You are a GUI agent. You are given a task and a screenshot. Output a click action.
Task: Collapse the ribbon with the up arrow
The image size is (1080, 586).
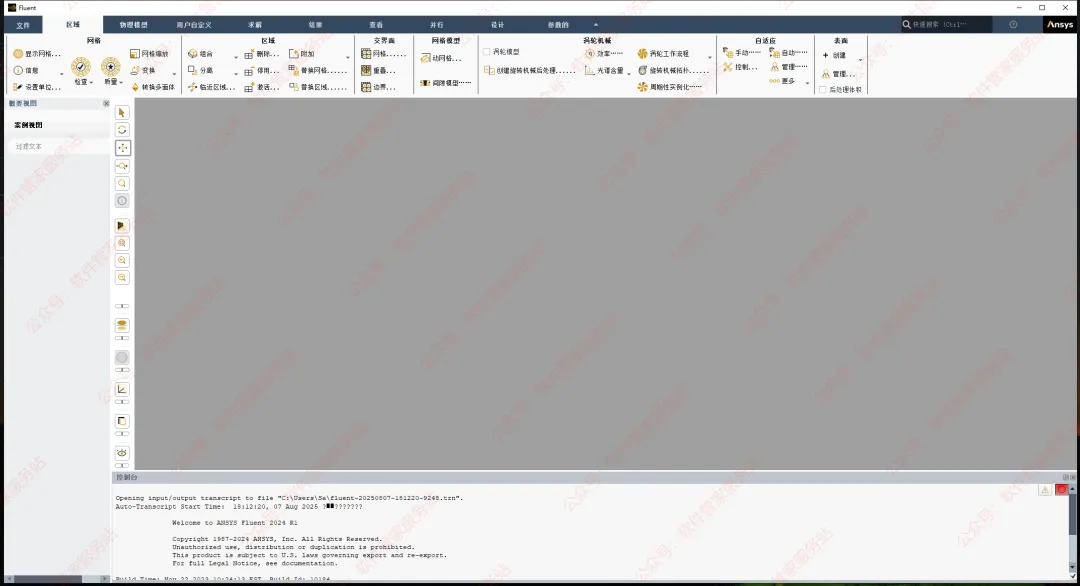596,25
